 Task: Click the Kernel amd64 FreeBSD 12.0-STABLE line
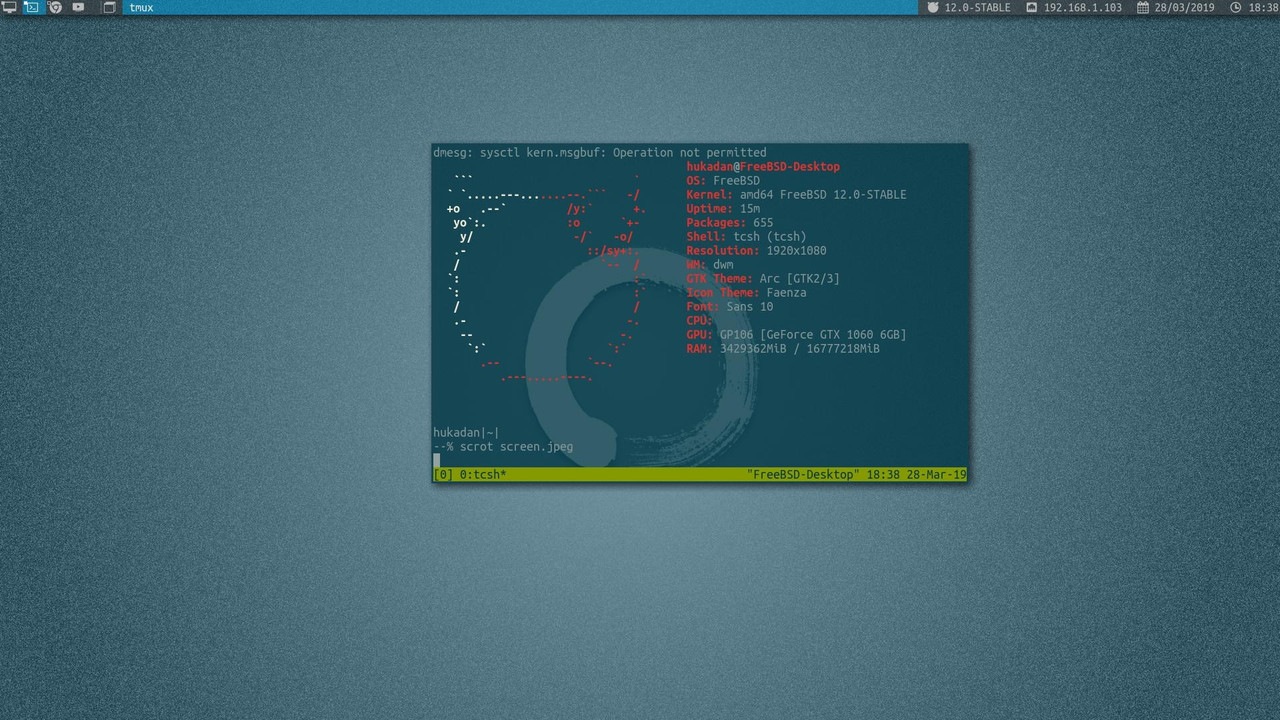[x=796, y=195]
